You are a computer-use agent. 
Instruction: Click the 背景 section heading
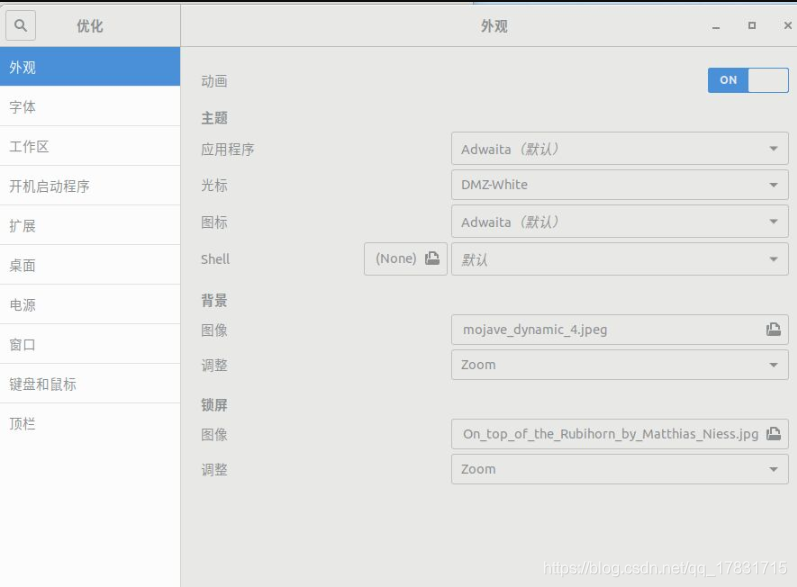tap(214, 300)
